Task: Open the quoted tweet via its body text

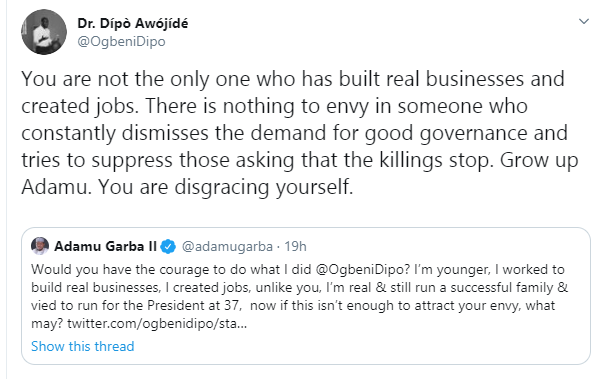Action: click(299, 296)
